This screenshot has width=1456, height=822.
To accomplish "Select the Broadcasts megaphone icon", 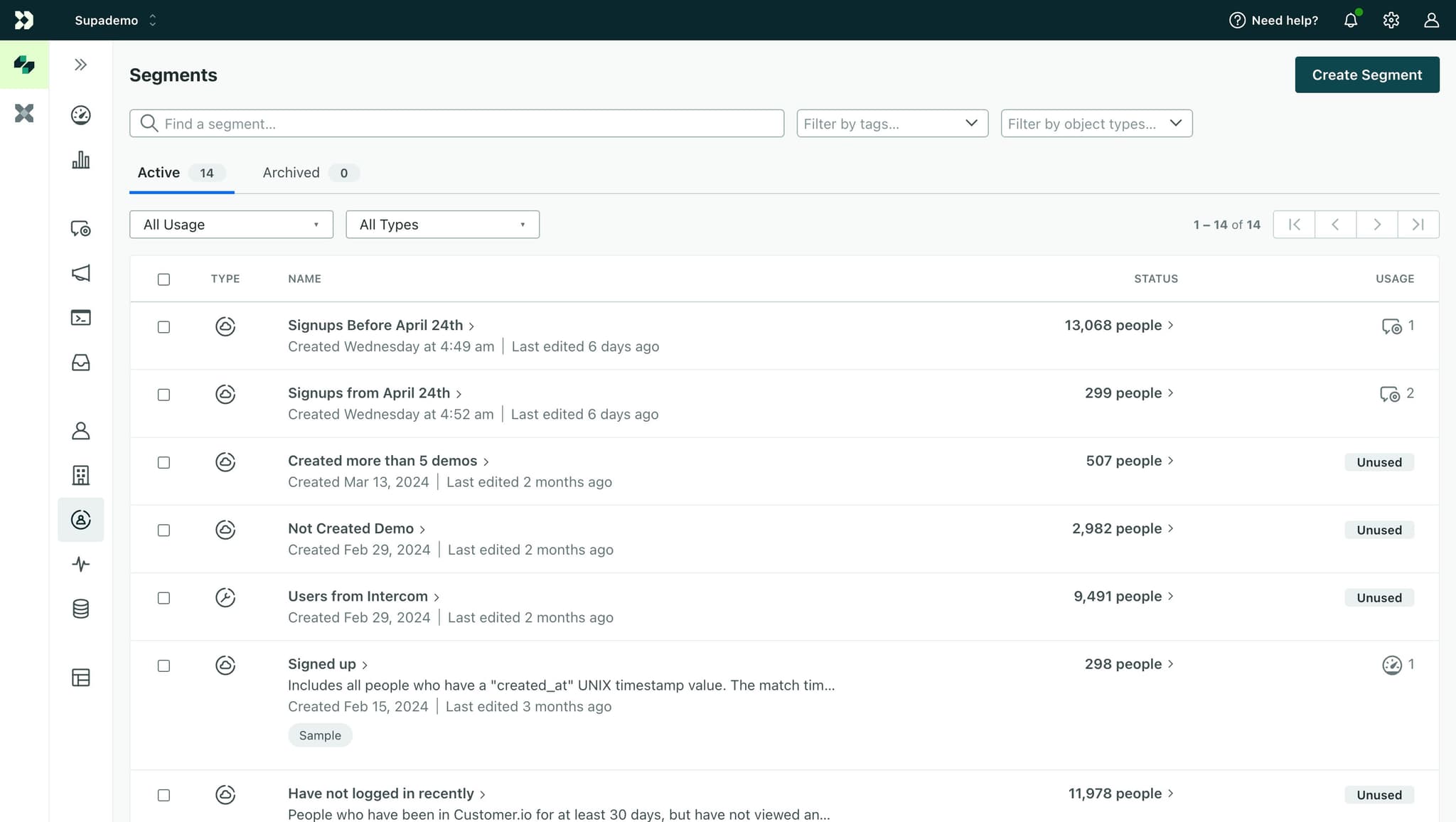I will tap(80, 274).
